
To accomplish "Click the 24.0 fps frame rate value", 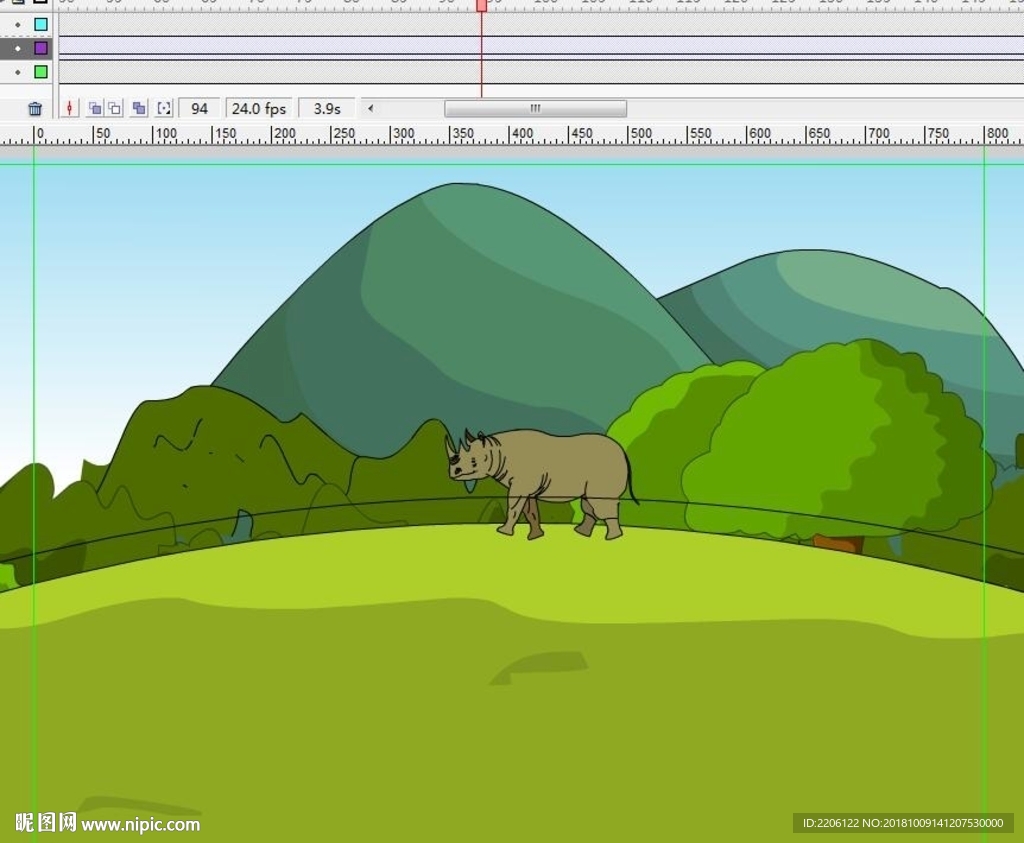I will pyautogui.click(x=259, y=108).
